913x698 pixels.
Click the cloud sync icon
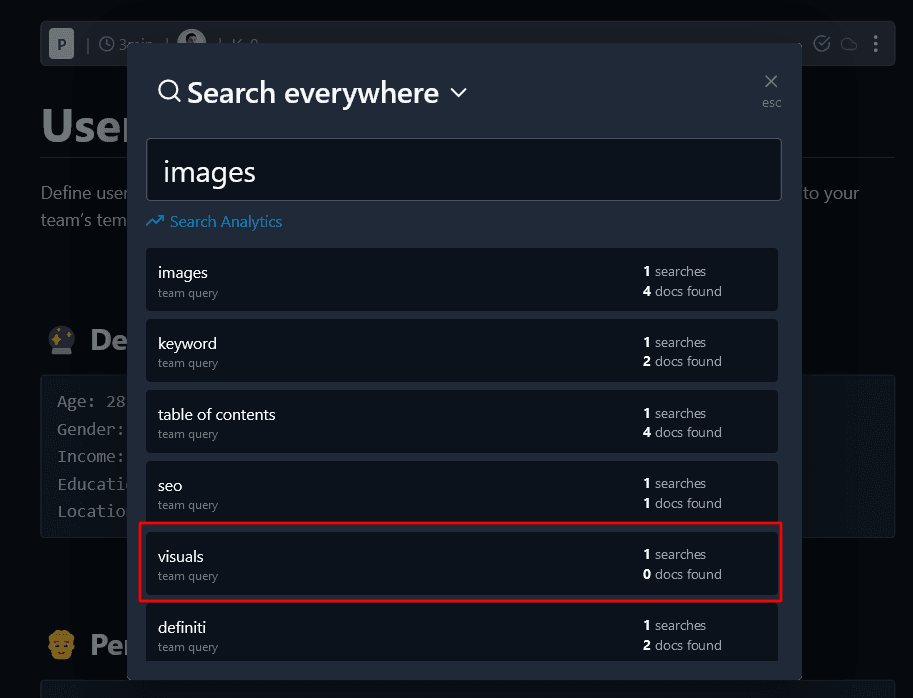pos(849,44)
